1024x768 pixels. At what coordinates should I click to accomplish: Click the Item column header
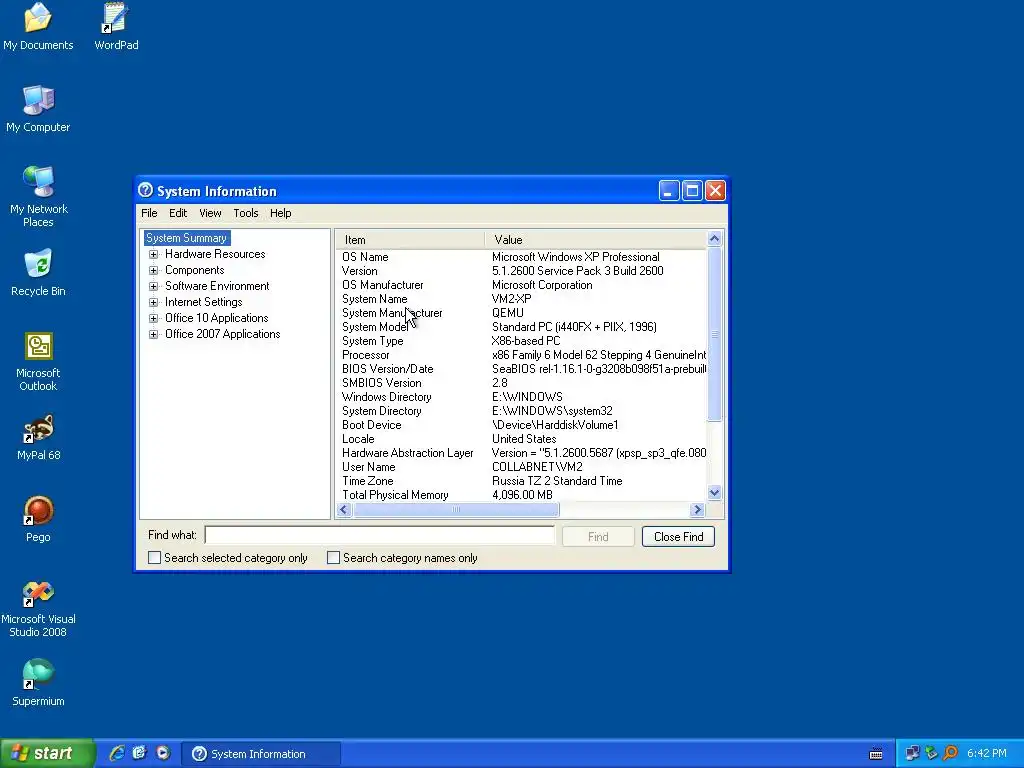coord(410,240)
